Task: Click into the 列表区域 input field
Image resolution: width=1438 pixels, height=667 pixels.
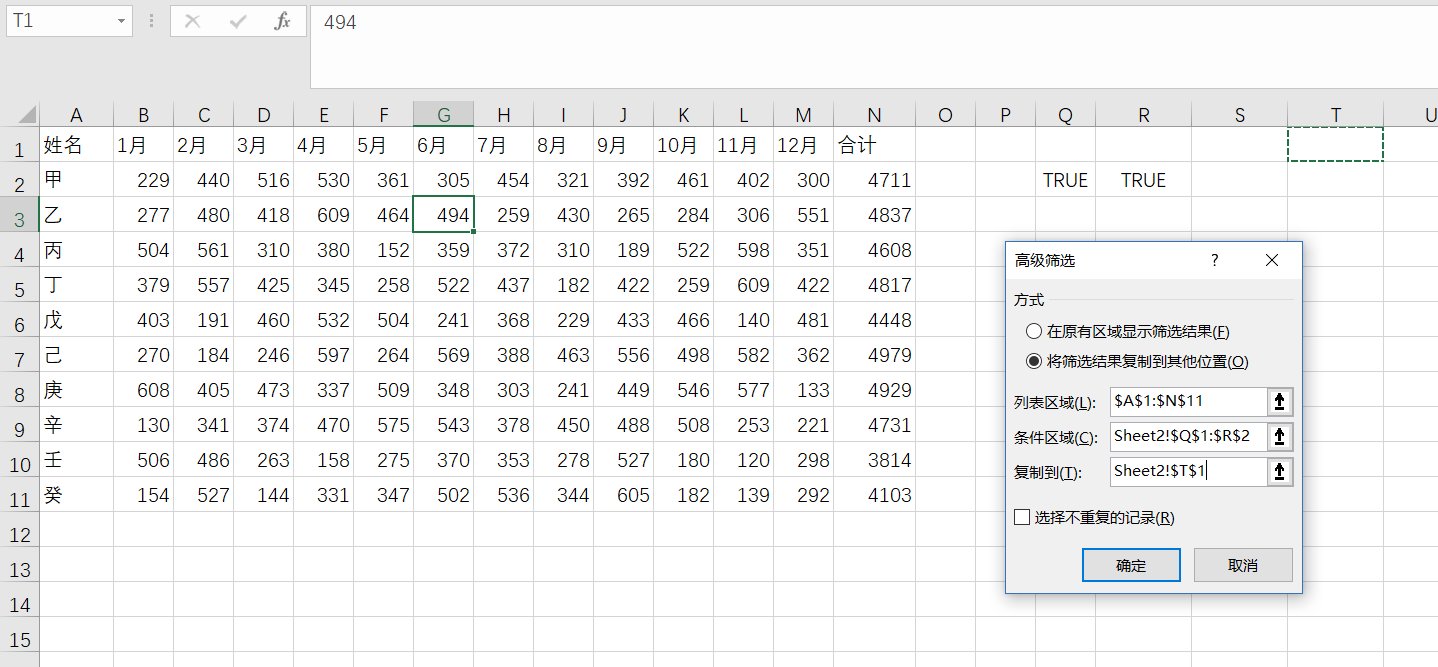Action: [1188, 402]
